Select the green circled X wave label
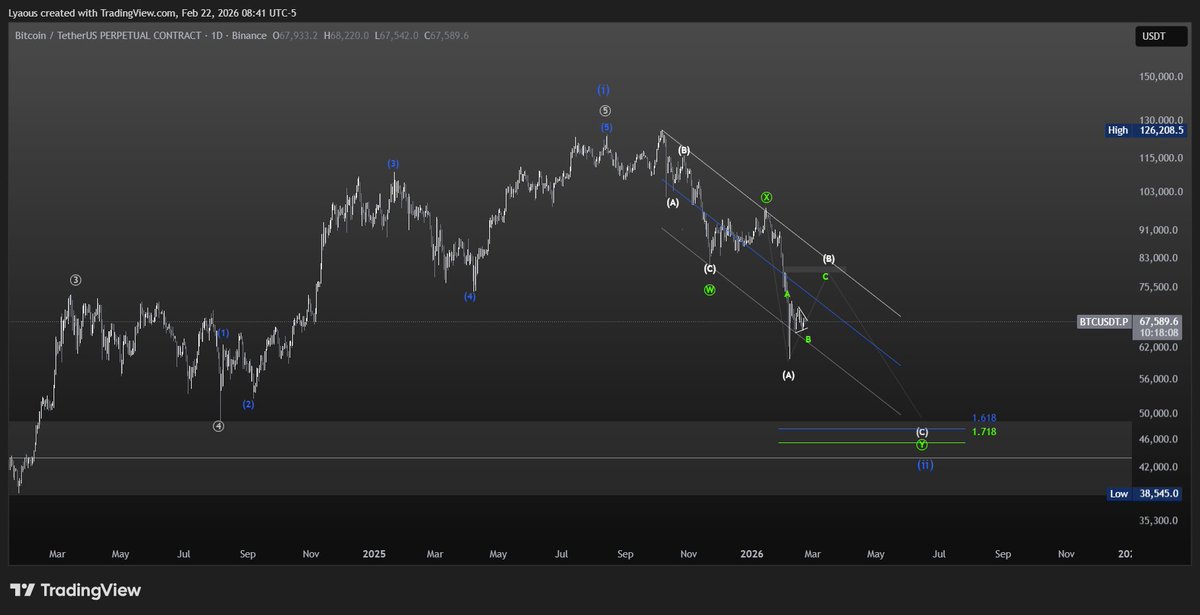 pyautogui.click(x=766, y=198)
